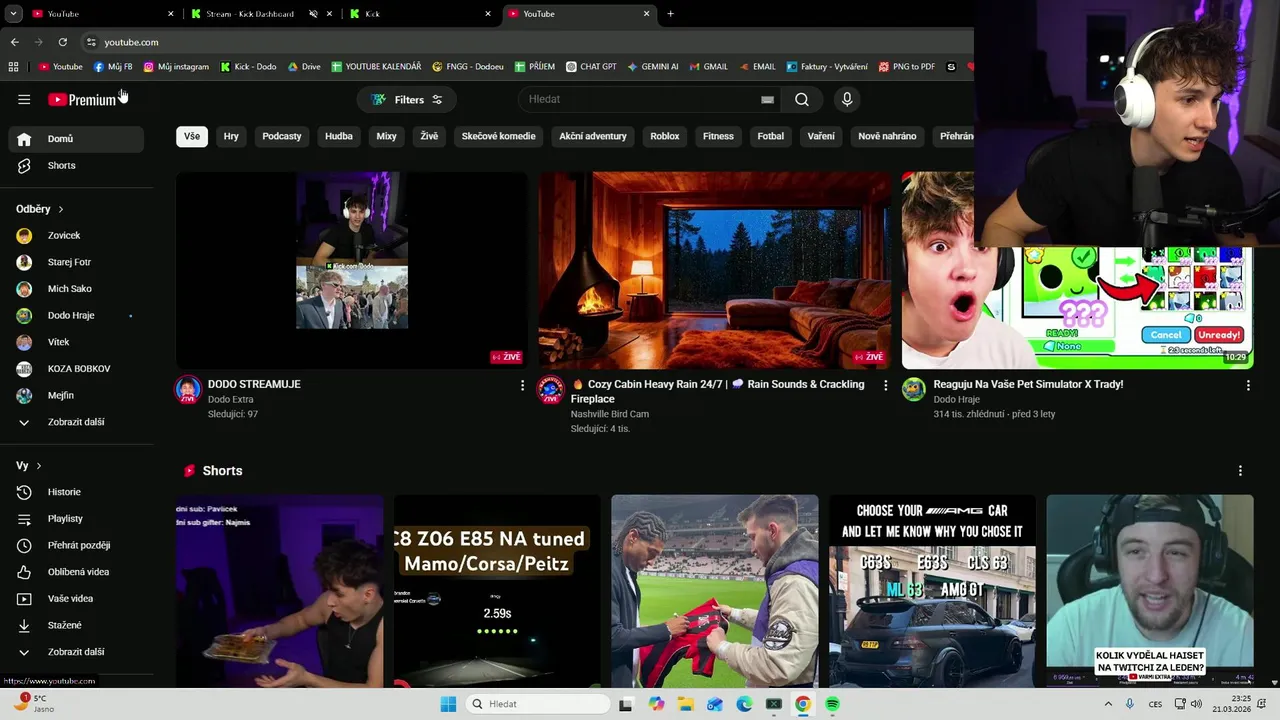Open the Windows Start menu

pos(448,704)
